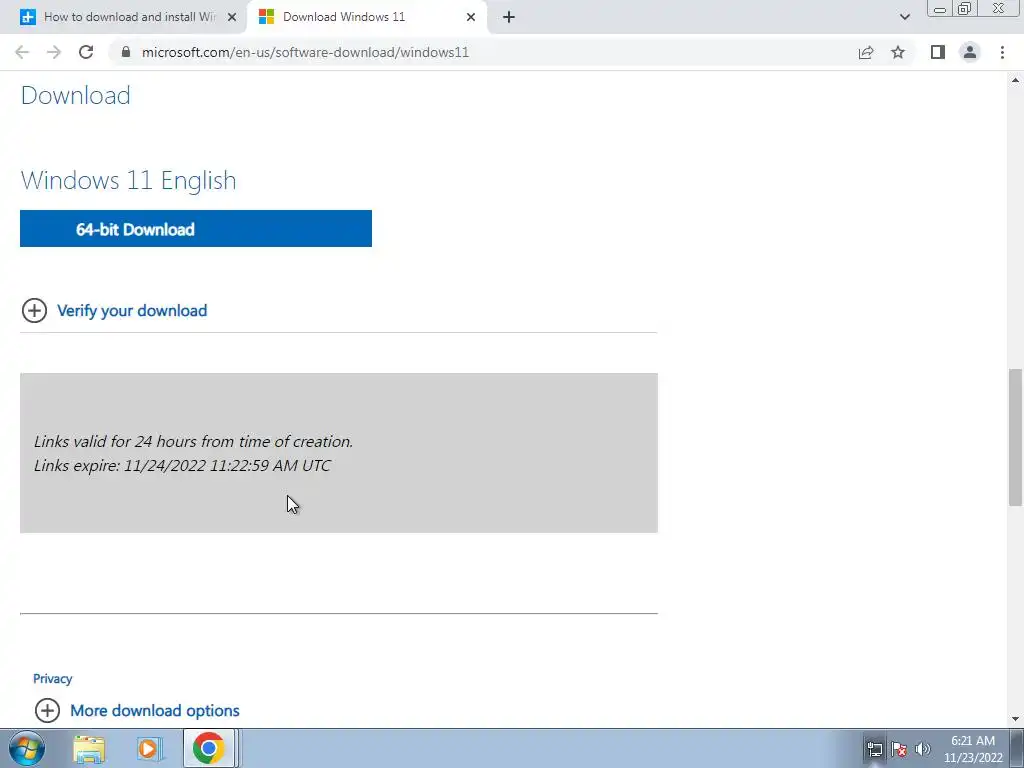
Task: Bookmark this page with the star
Action: click(x=898, y=52)
